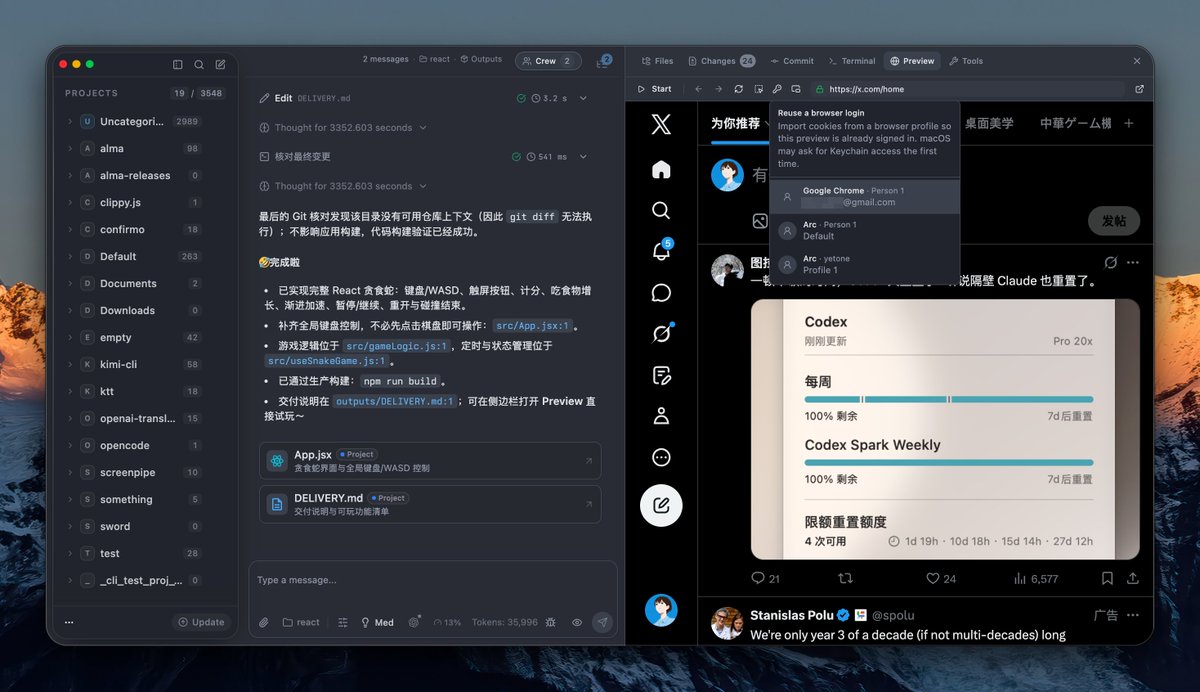This screenshot has height=692, width=1200.
Task: Focus the Type a message input field
Action: 433,581
